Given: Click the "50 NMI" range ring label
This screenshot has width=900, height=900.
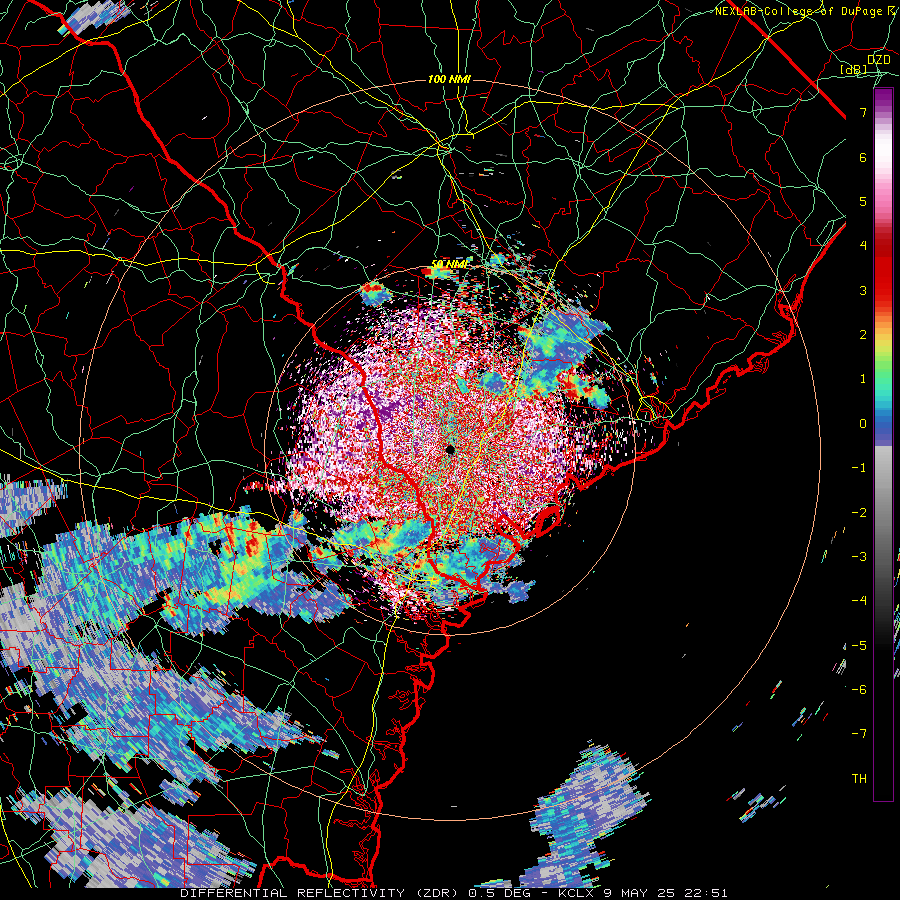Looking at the screenshot, I should tap(449, 264).
